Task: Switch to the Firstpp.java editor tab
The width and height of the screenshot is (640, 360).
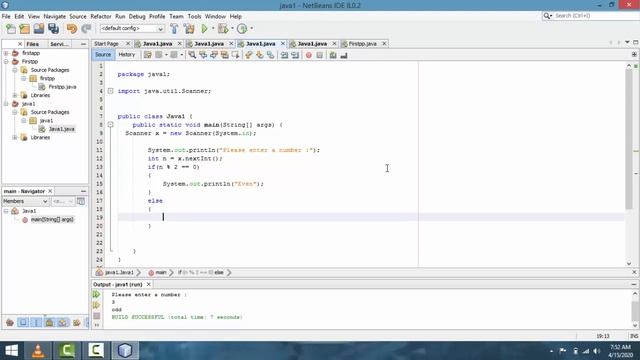Action: (362, 44)
